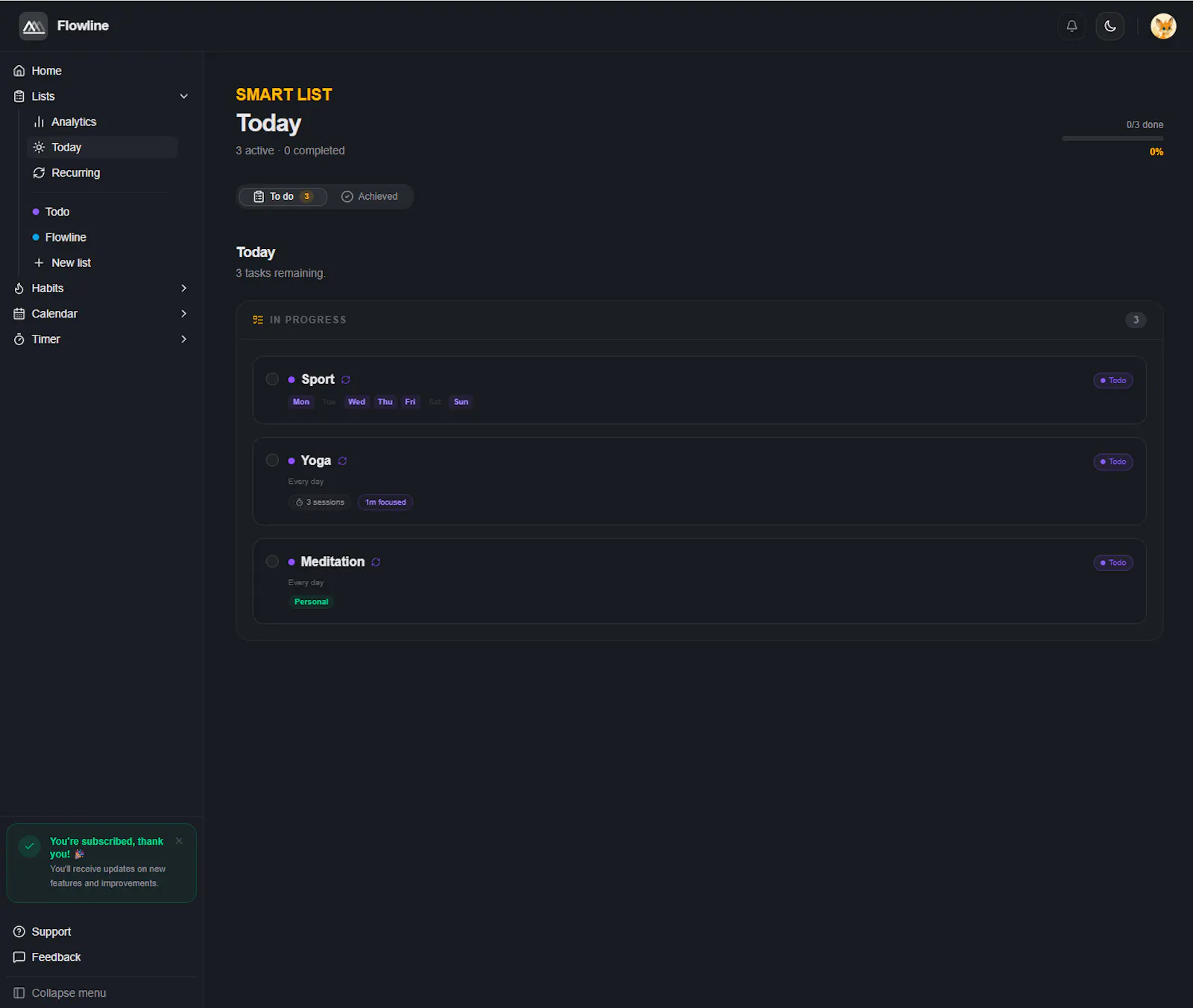Click the Todo list badge on Sport card
This screenshot has width=1193, height=1008.
pyautogui.click(x=1113, y=380)
